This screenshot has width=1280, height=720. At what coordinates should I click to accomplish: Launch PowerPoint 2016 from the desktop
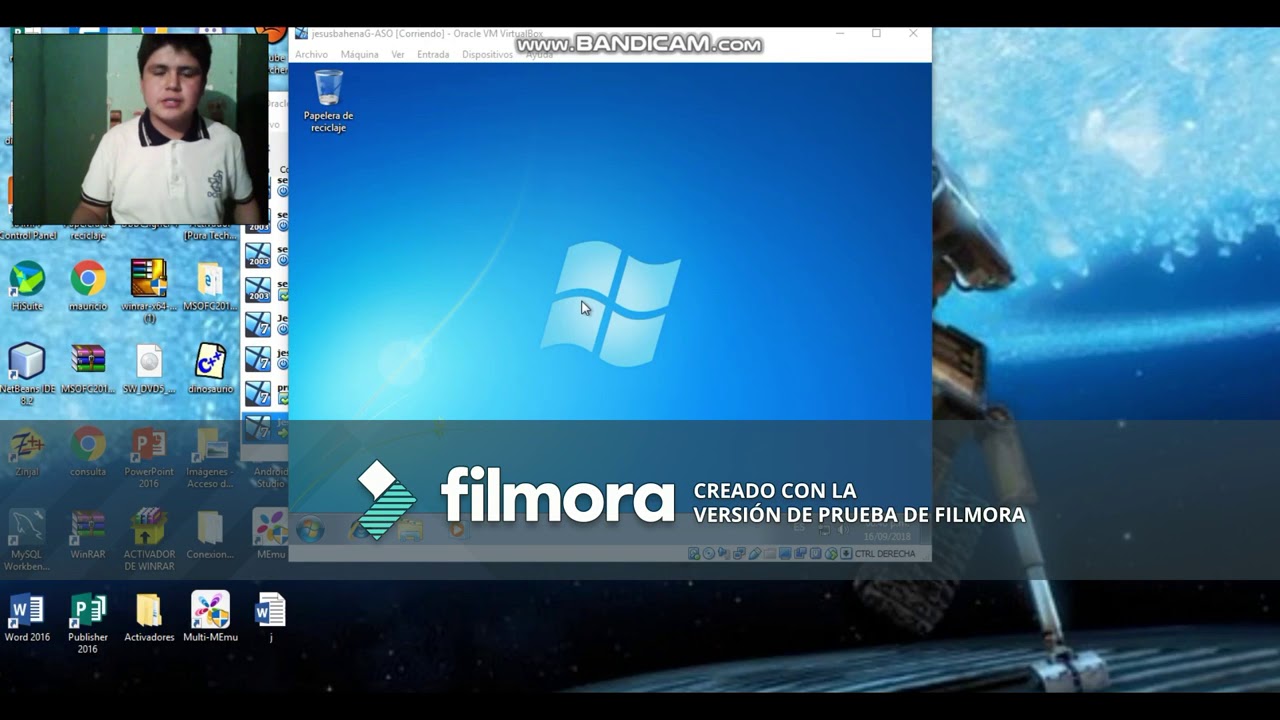[x=149, y=444]
